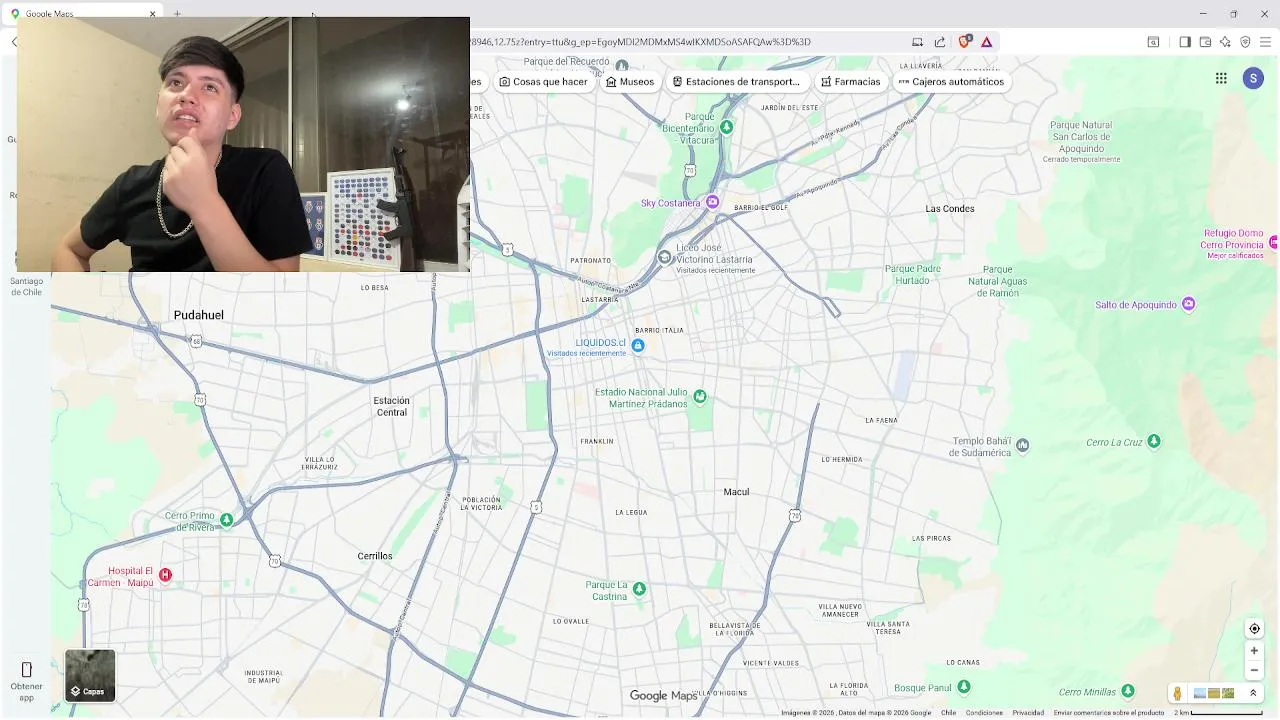Select the Cerro La Cruz park pin
Image resolution: width=1280 pixels, height=720 pixels.
(x=1154, y=441)
